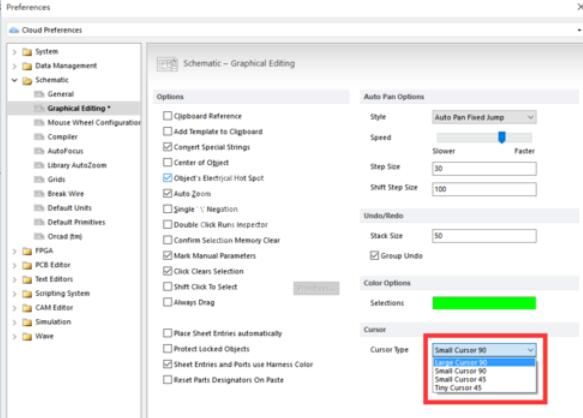The image size is (583, 418).
Task: Click the Wave folder icon
Action: [x=27, y=337]
